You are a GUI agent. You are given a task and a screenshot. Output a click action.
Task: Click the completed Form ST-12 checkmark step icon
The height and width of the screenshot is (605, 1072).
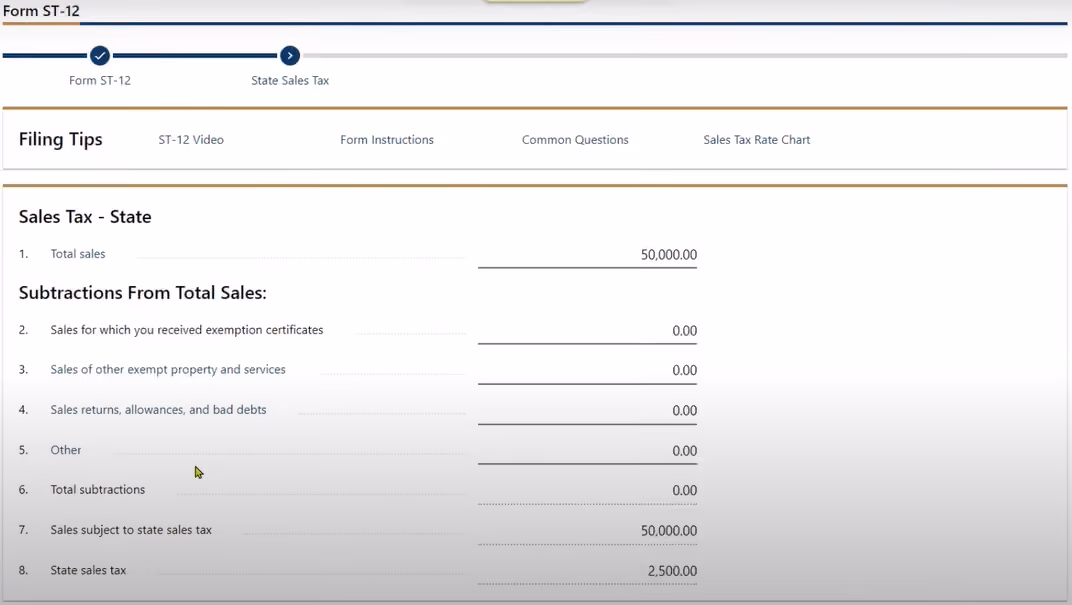click(100, 55)
